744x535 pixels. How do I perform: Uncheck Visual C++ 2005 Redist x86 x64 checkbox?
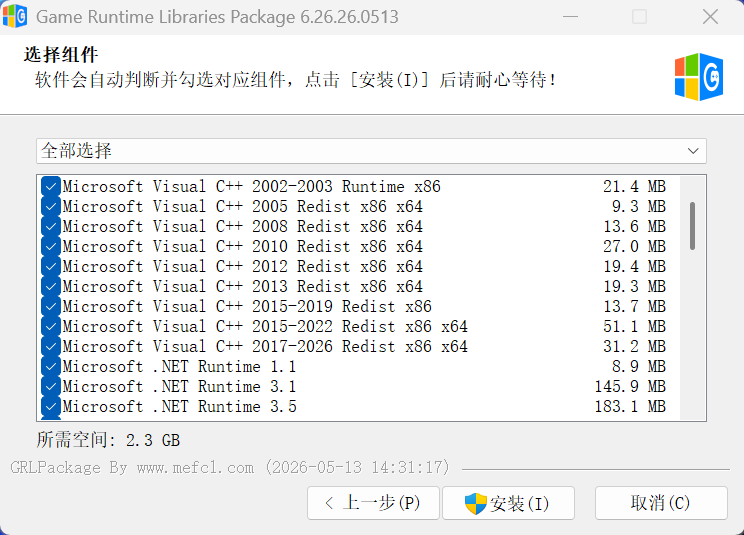tap(51, 206)
